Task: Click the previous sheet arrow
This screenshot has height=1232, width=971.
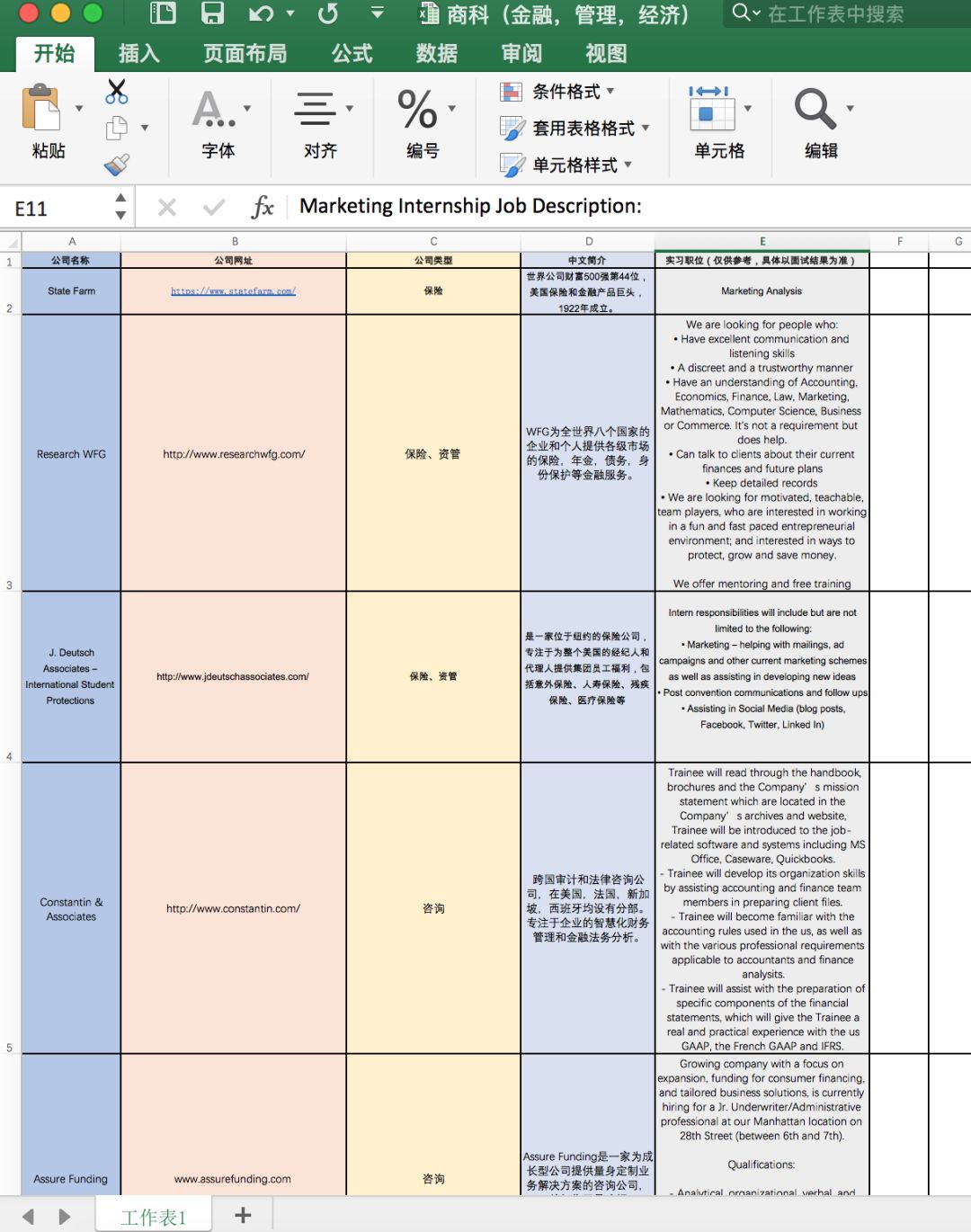Action: 29,1217
